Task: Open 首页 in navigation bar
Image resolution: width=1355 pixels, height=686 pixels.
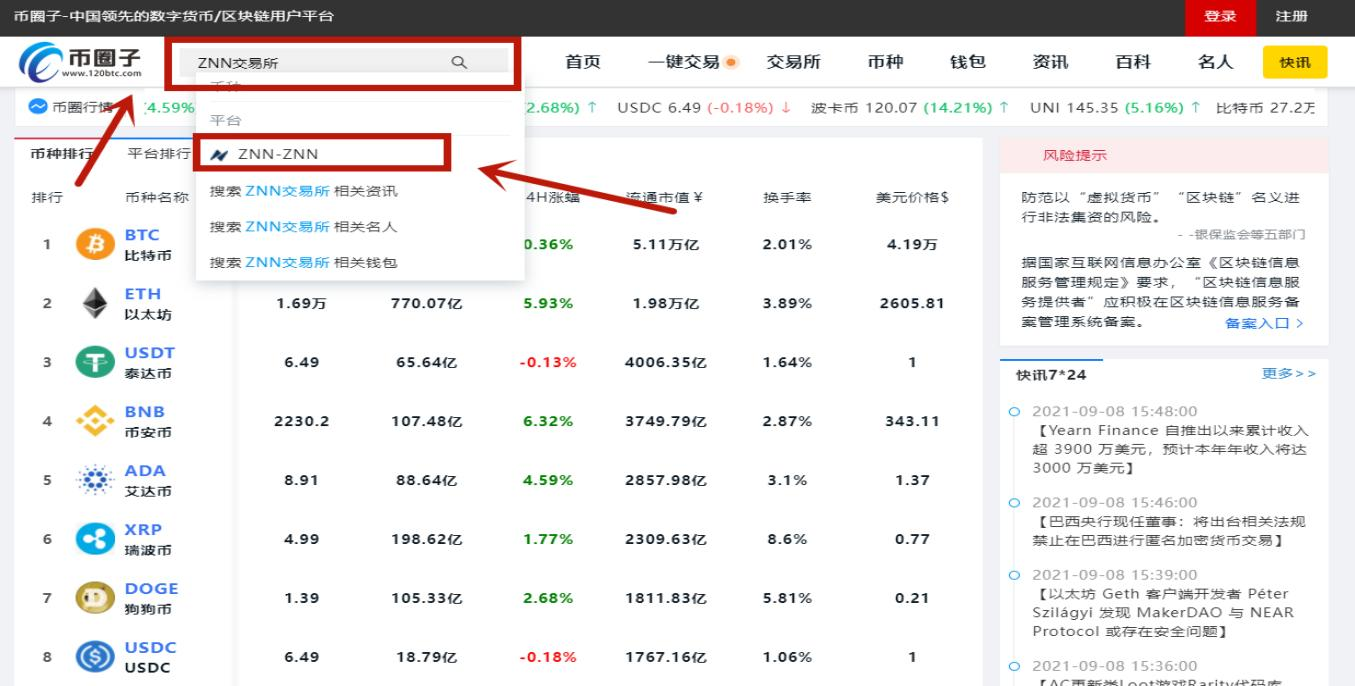Action: (583, 62)
